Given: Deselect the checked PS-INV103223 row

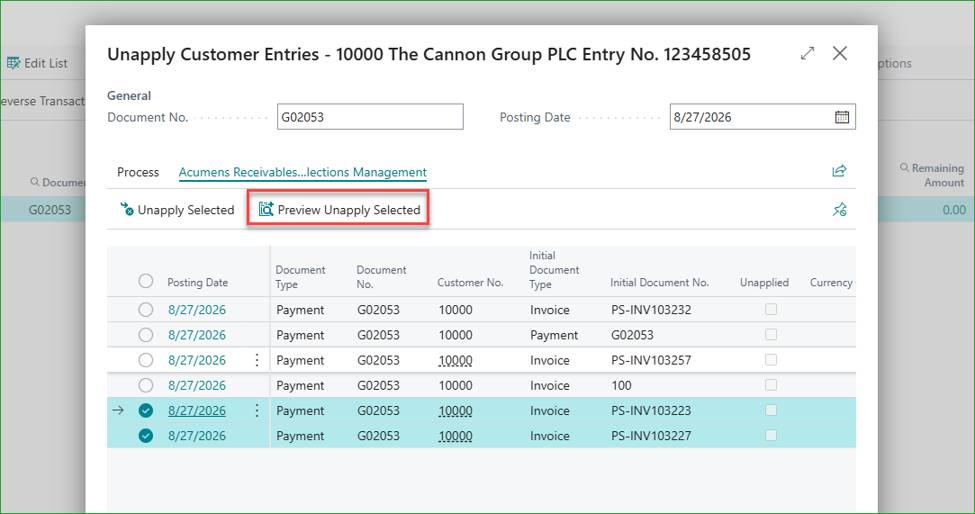Looking at the screenshot, I should 146,410.
